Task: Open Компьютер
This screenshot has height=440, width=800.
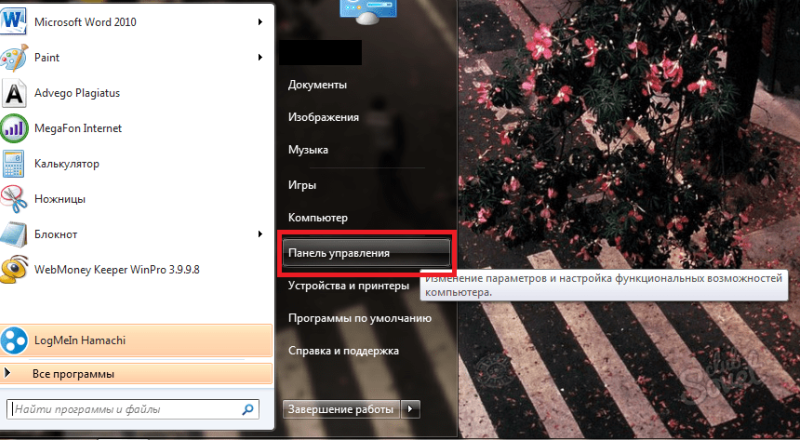Action: 318,217
